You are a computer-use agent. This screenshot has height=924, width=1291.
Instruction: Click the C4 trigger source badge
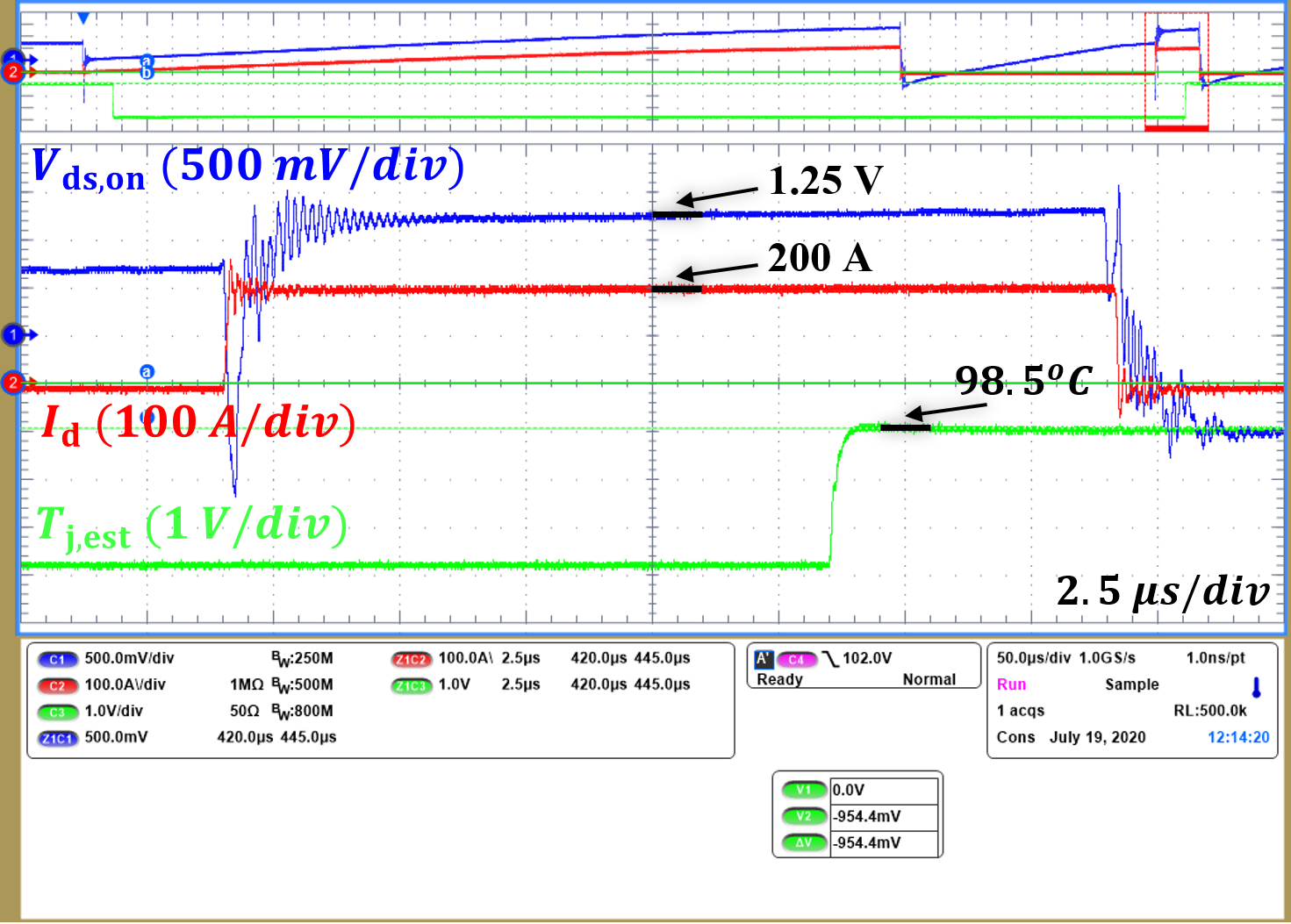[796, 659]
